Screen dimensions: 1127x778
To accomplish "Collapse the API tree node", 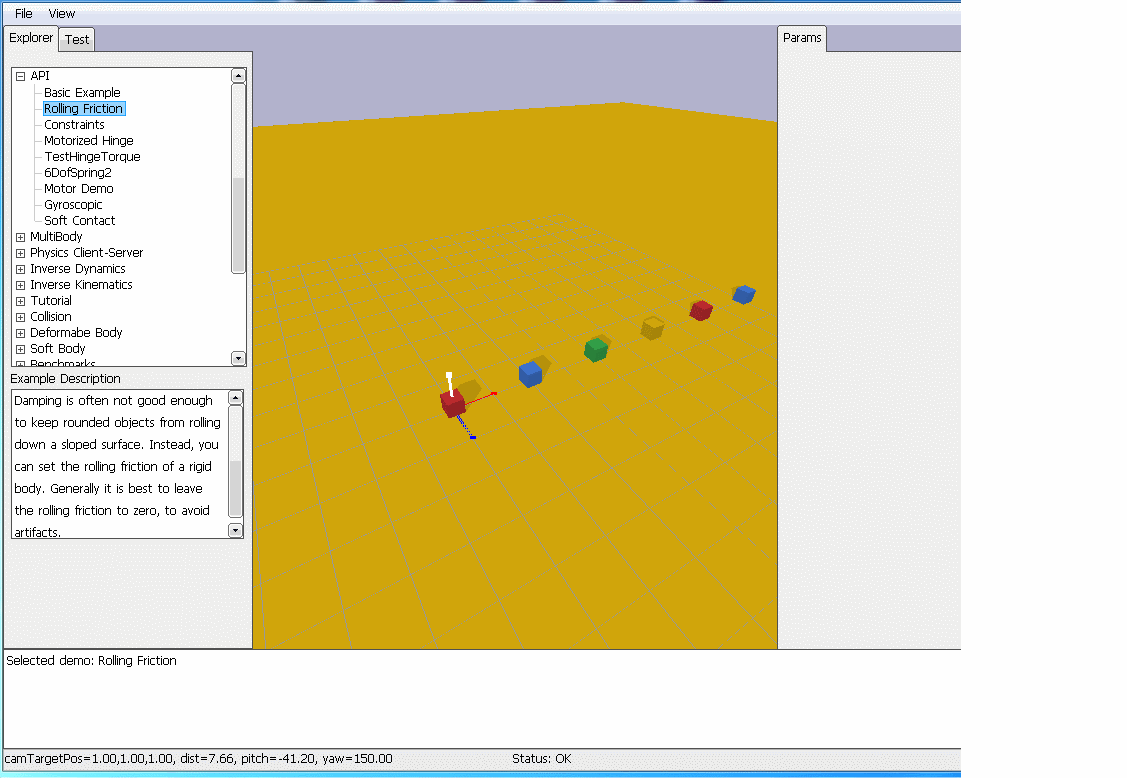I will [x=21, y=76].
